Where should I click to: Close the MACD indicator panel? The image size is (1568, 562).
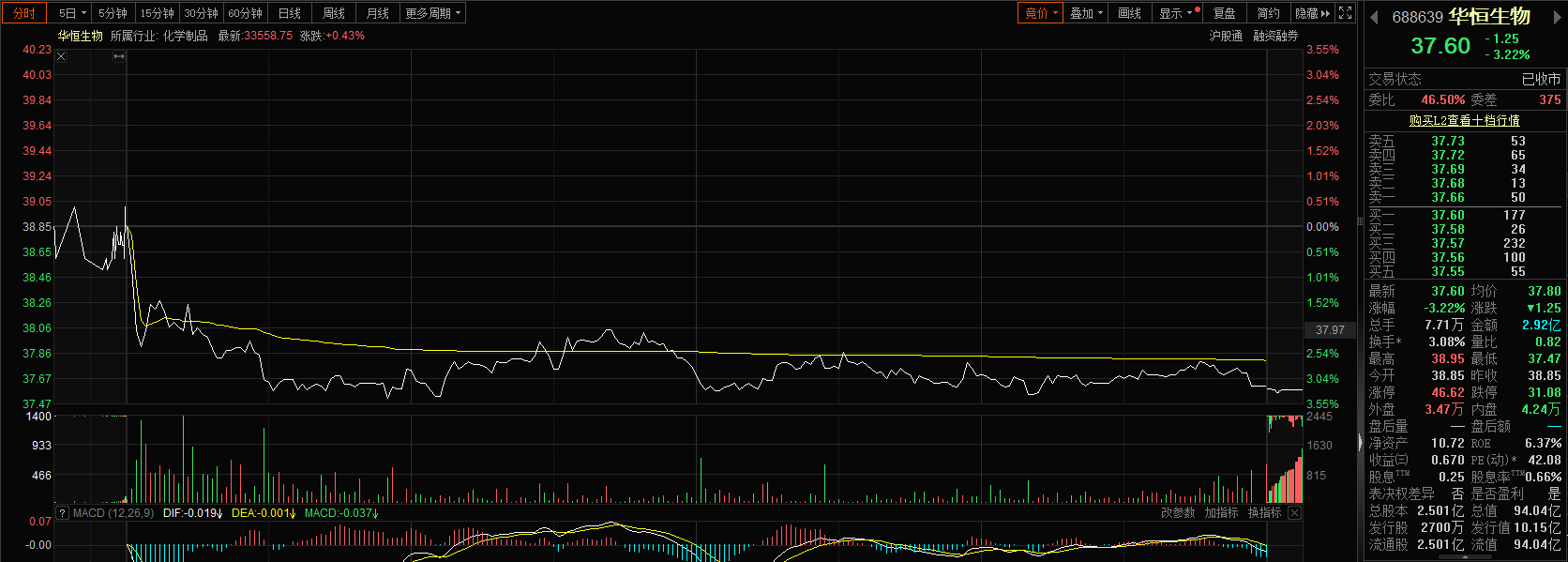(x=1294, y=513)
